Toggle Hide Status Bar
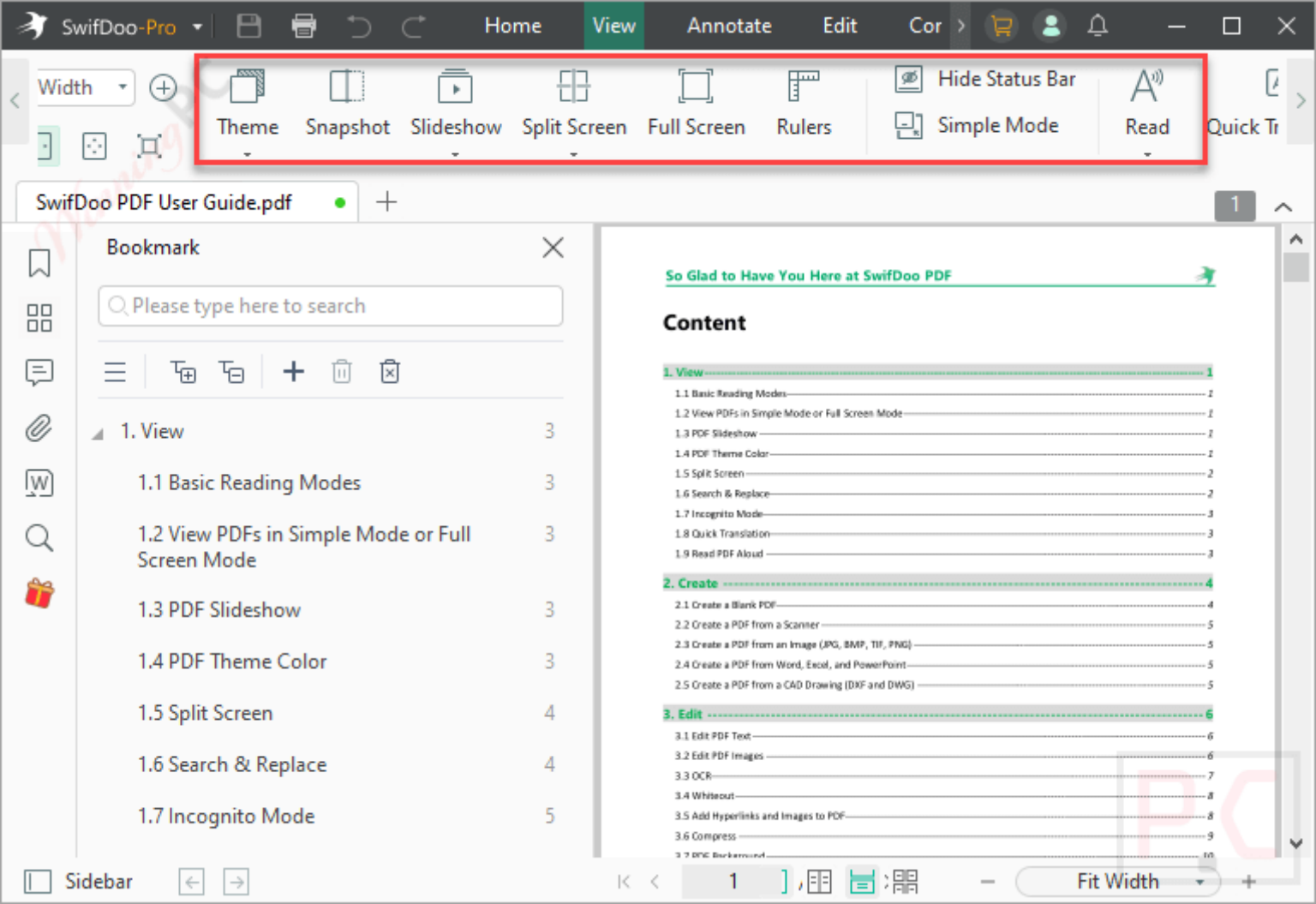1316x904 pixels. tap(985, 79)
